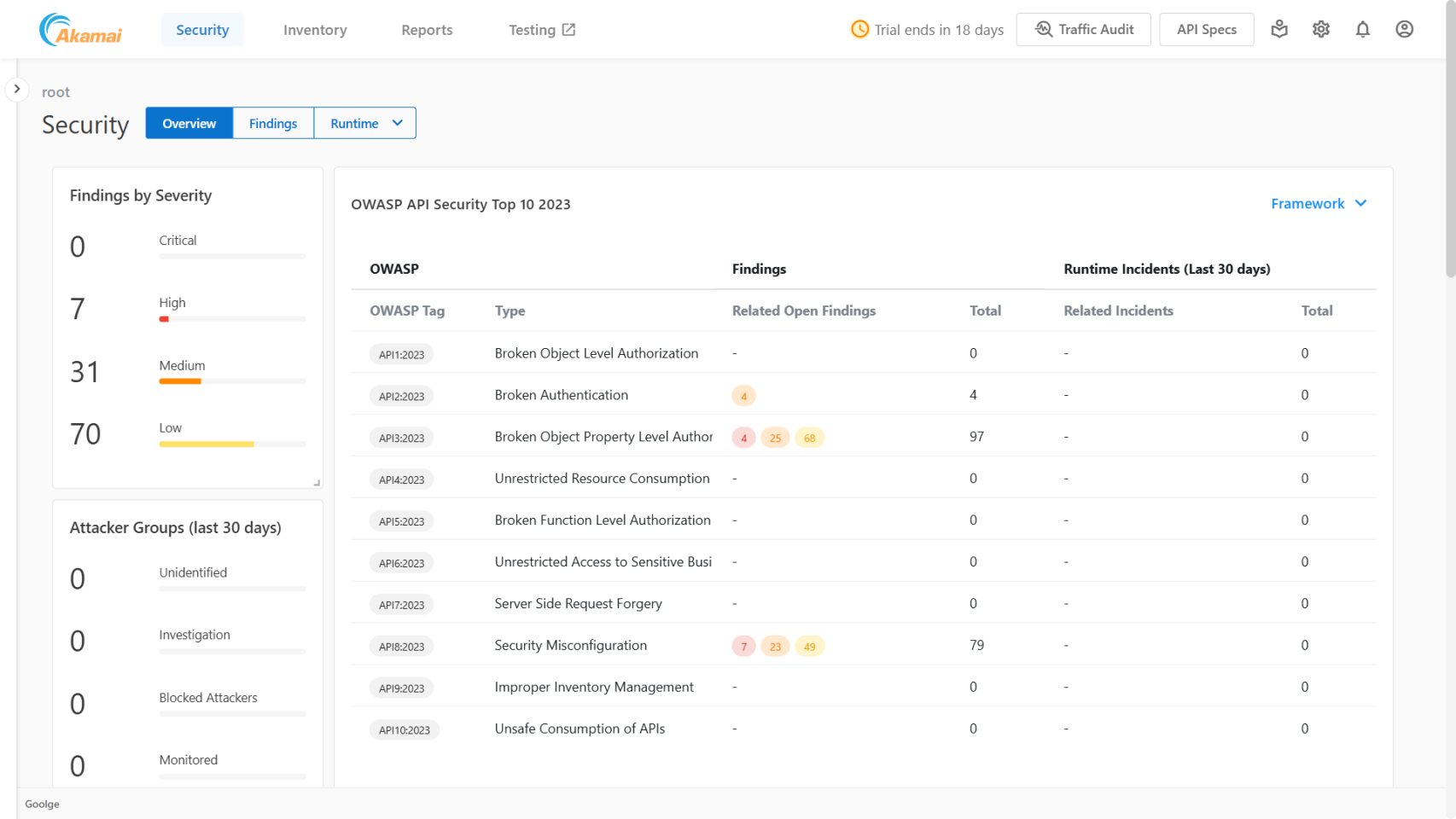The width and height of the screenshot is (1456, 819).
Task: Go to Inventory in top navigation
Action: click(315, 30)
